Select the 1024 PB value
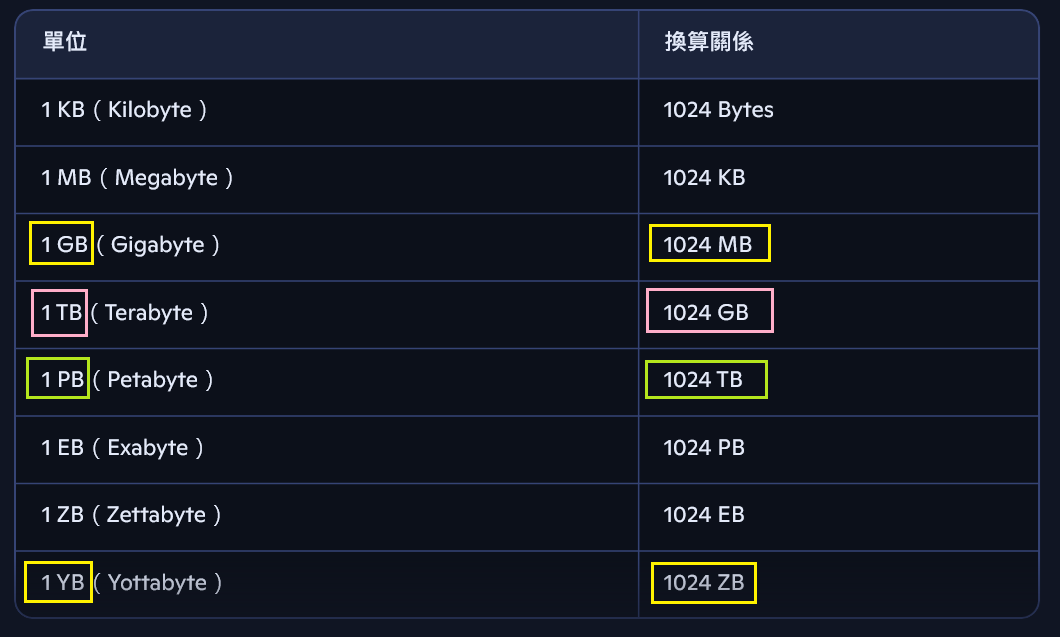The width and height of the screenshot is (1060, 637). [704, 448]
